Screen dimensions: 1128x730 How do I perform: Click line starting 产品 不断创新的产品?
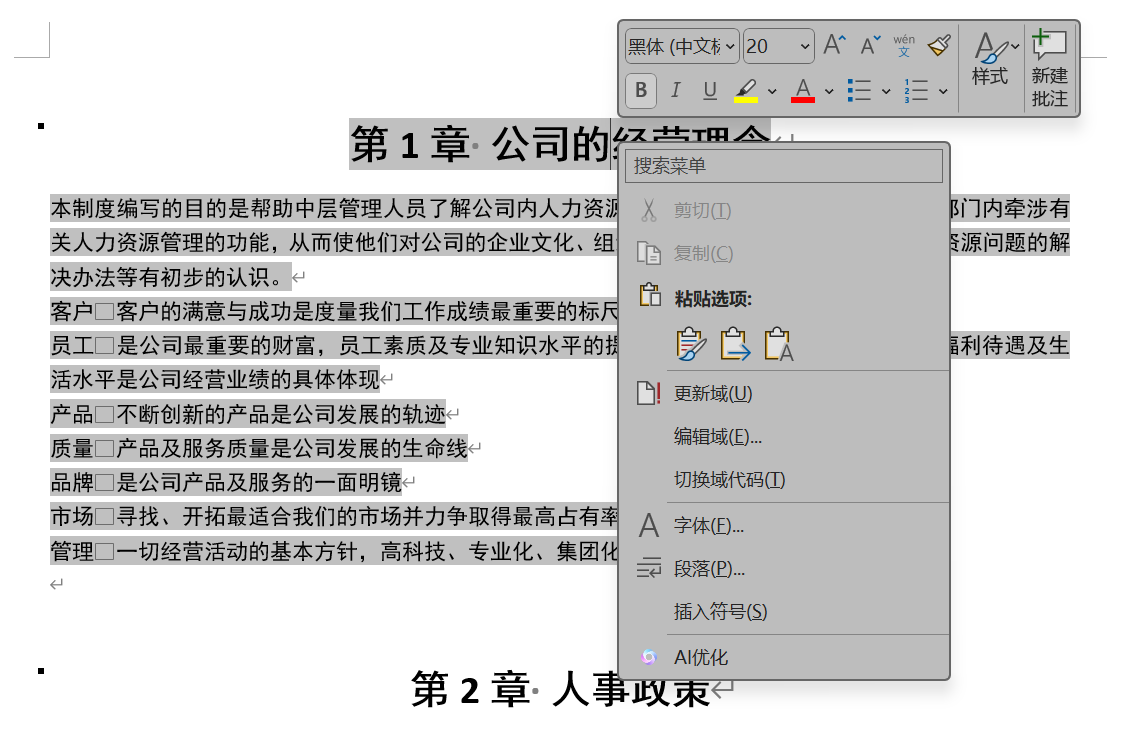click(248, 414)
